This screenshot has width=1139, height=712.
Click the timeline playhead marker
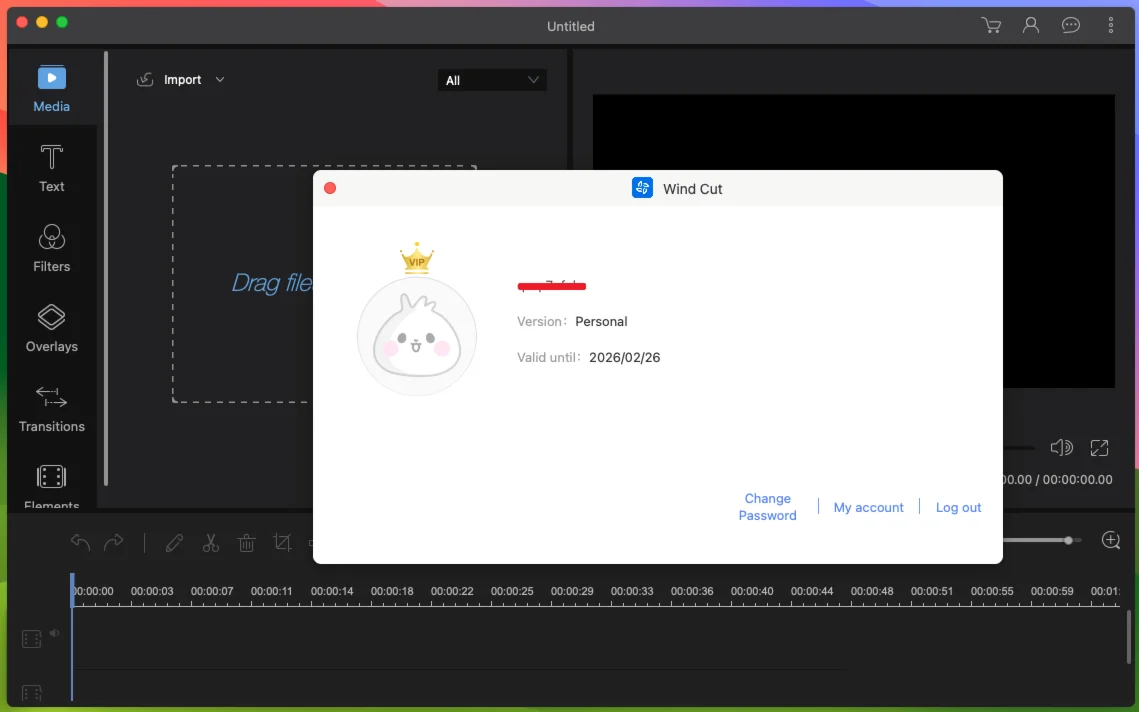(x=72, y=590)
